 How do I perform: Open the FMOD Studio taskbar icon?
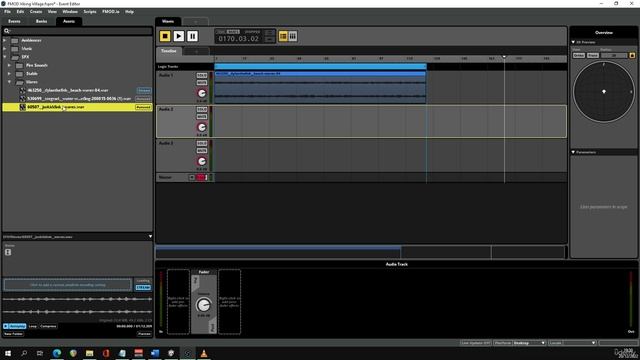click(x=187, y=353)
